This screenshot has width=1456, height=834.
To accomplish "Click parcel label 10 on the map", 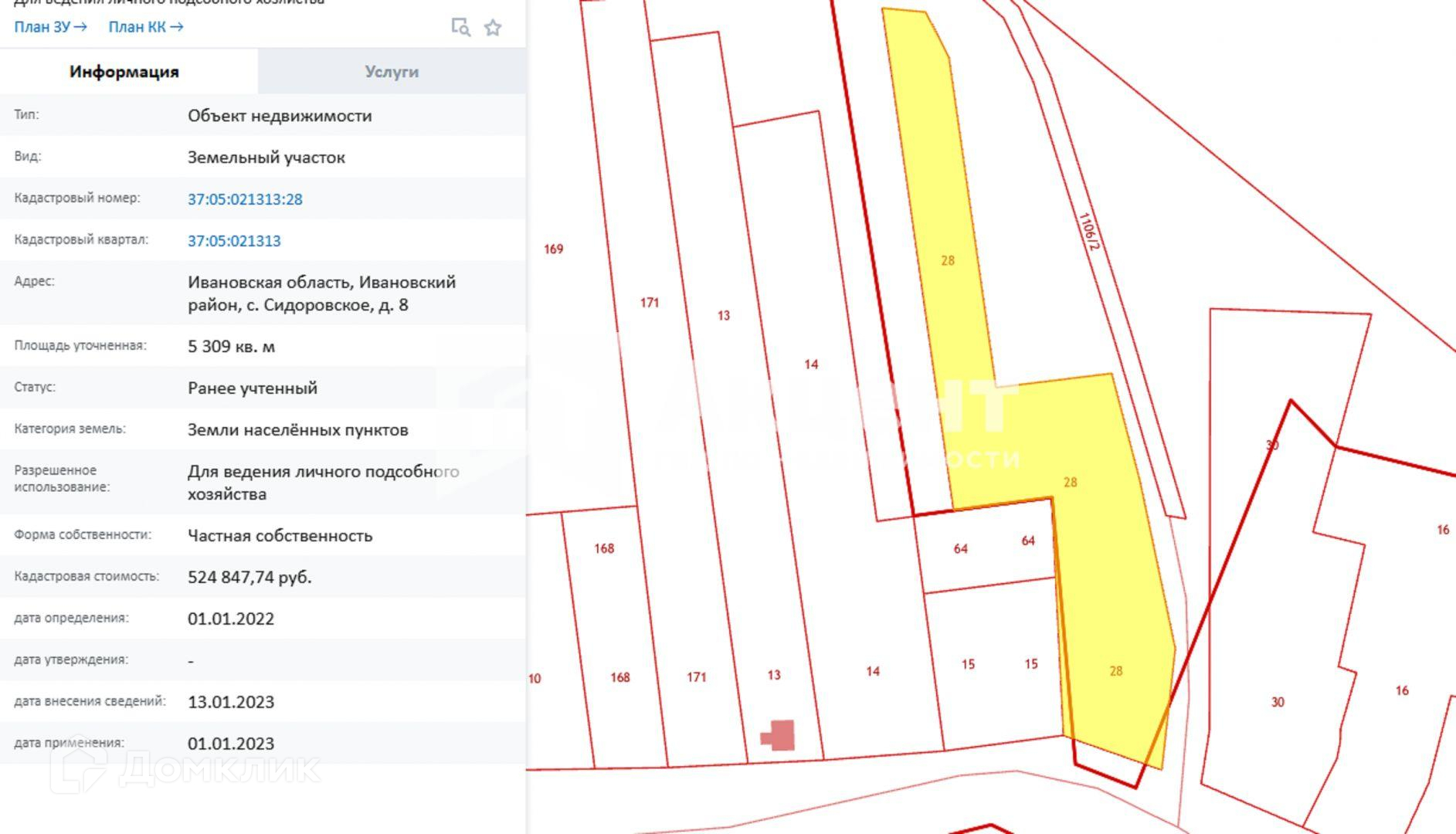I will 535,679.
